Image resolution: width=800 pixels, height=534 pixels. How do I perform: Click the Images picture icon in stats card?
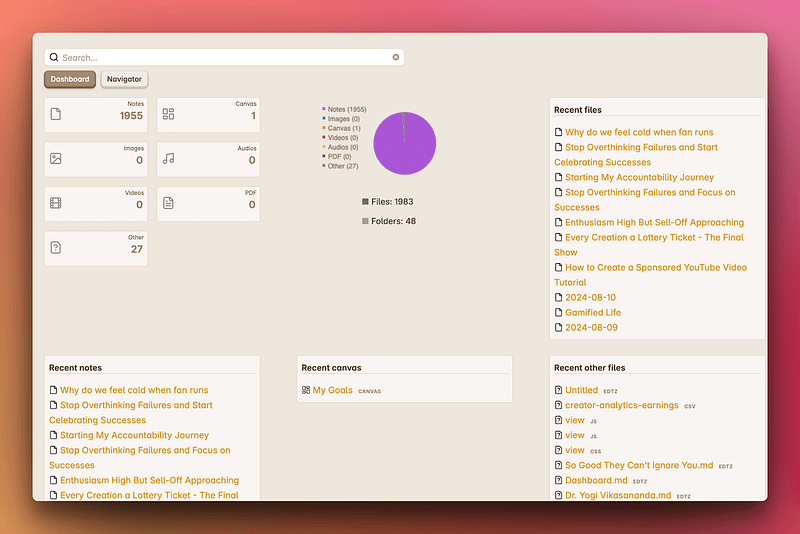click(x=56, y=159)
